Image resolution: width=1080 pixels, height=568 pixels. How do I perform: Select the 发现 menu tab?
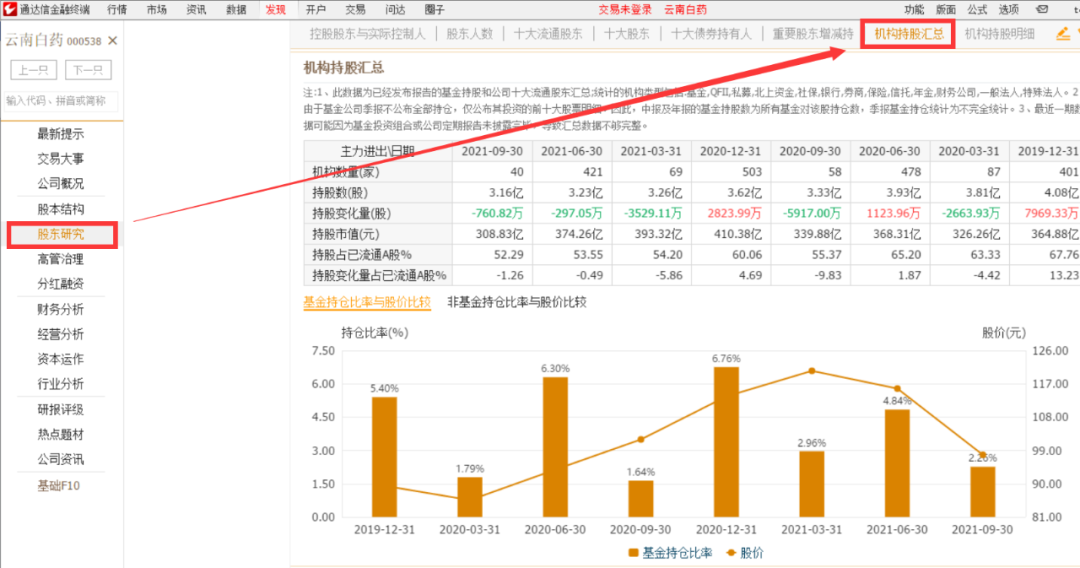pos(276,10)
